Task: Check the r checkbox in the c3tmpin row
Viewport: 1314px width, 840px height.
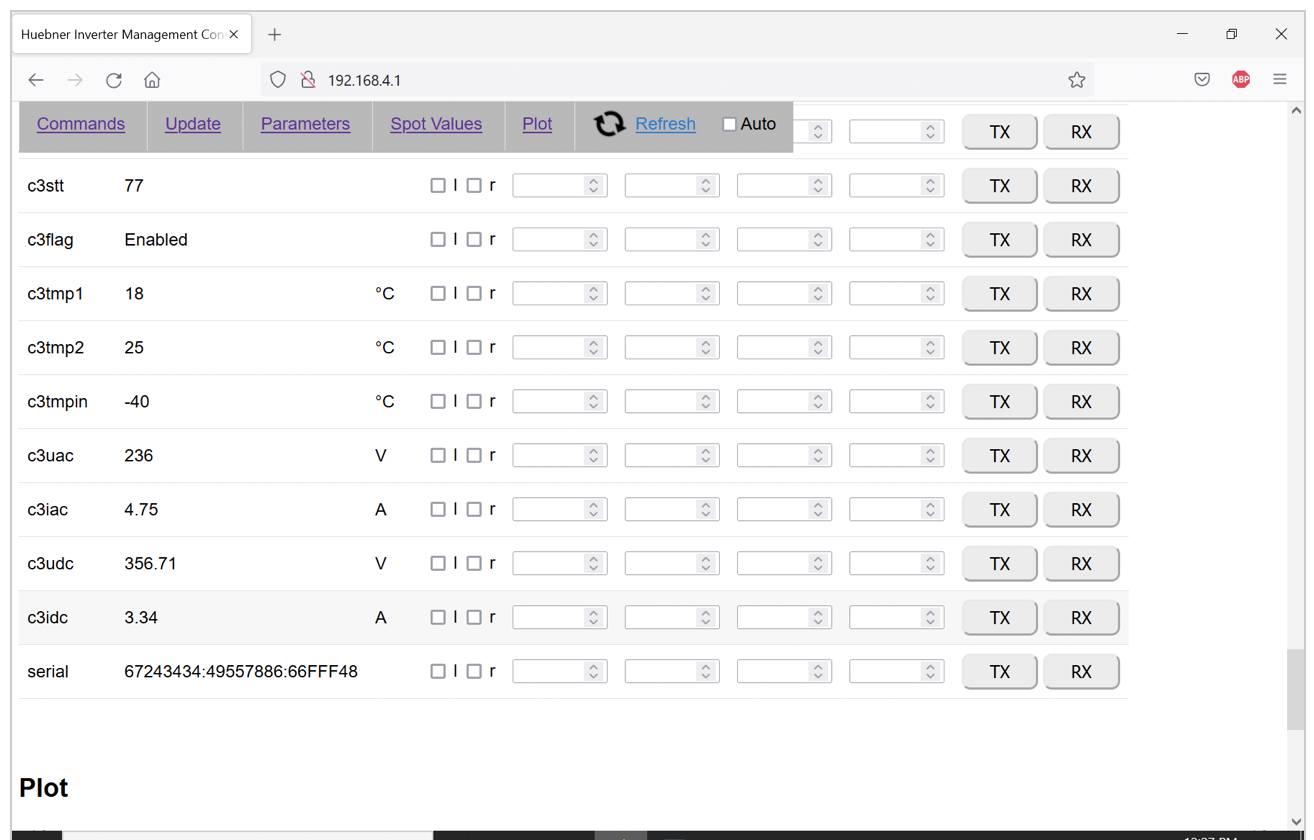Action: 474,401
